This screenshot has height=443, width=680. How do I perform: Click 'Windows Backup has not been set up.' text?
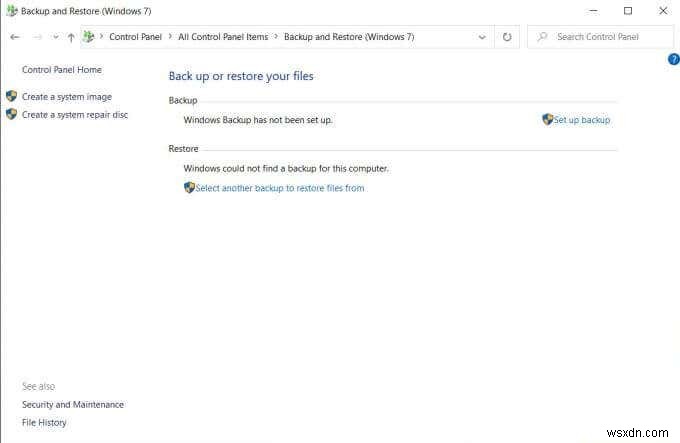[258, 120]
